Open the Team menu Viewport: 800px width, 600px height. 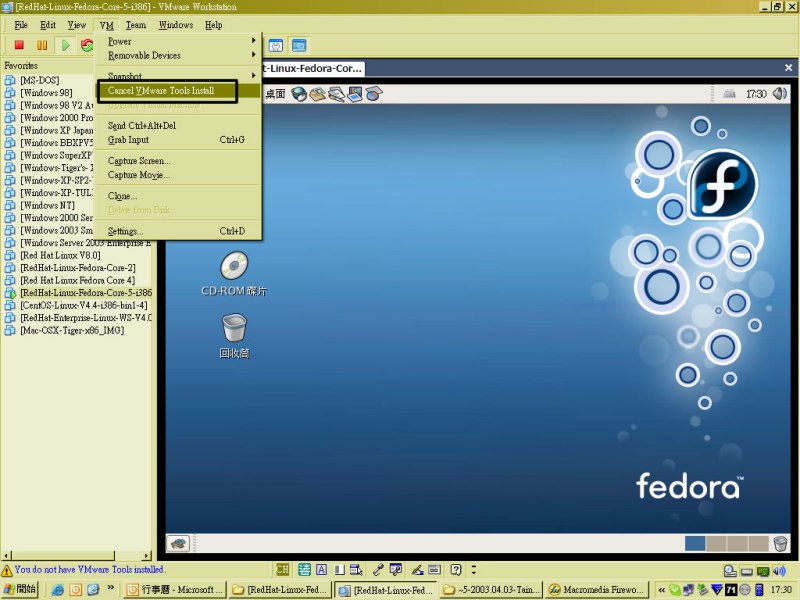coord(136,25)
